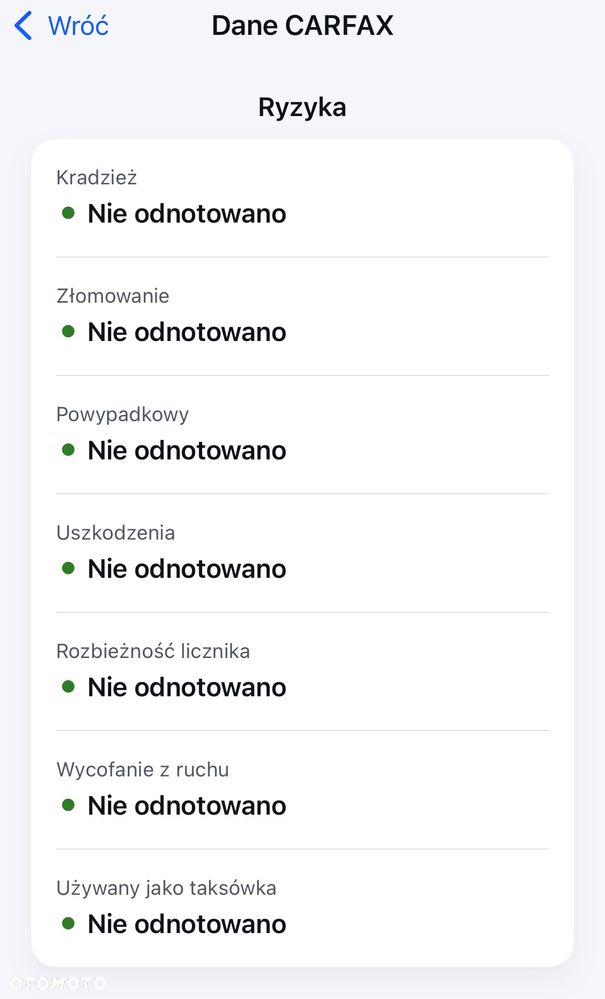The height and width of the screenshot is (999, 605).
Task: Select the Wycofanie z ruchu label
Action: tap(142, 769)
